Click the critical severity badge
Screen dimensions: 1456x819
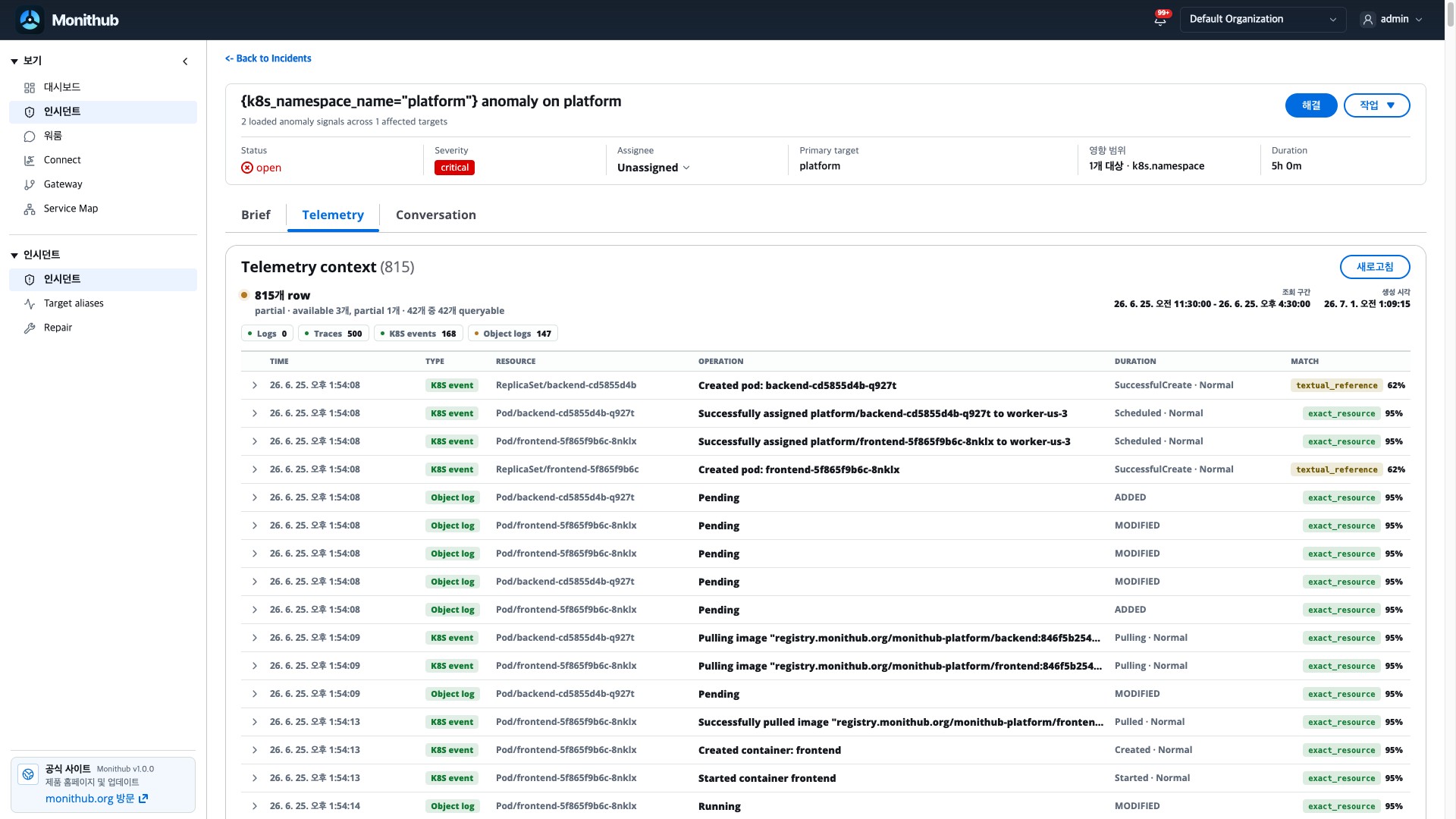454,168
